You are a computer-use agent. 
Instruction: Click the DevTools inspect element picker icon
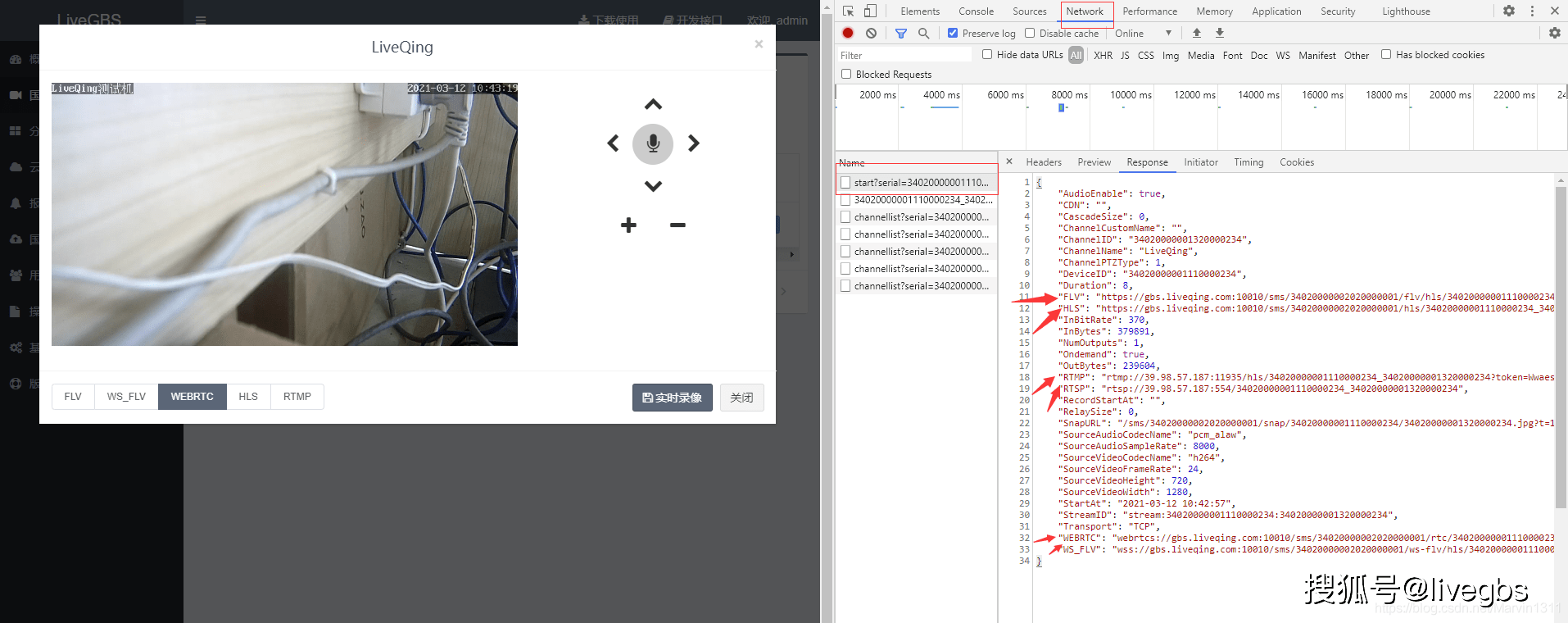[849, 11]
